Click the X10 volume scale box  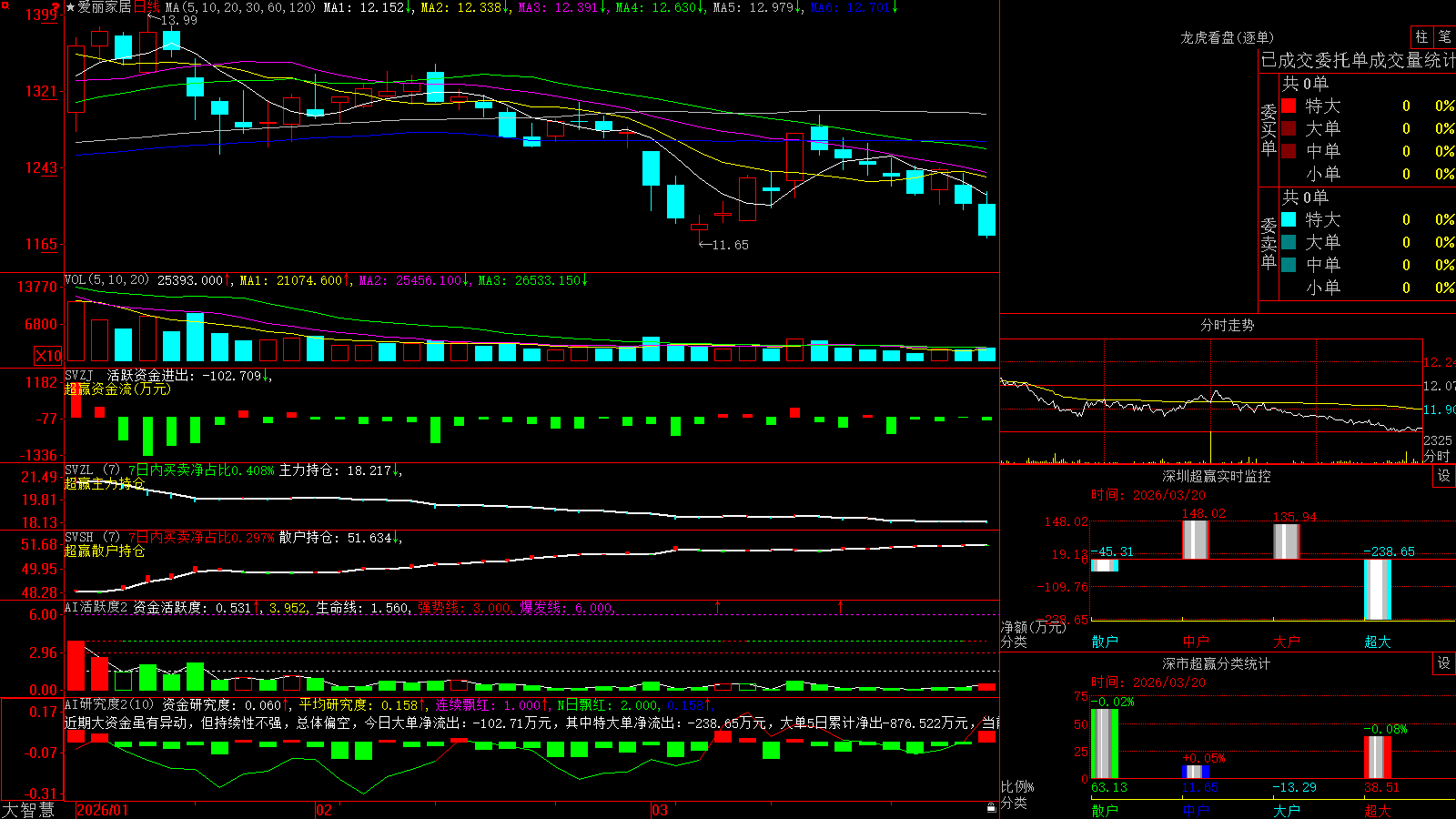pyautogui.click(x=48, y=356)
